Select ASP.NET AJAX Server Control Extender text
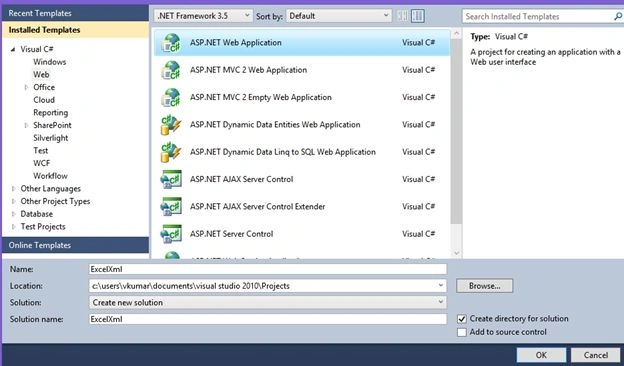This screenshot has height=366, width=624. pos(257,206)
